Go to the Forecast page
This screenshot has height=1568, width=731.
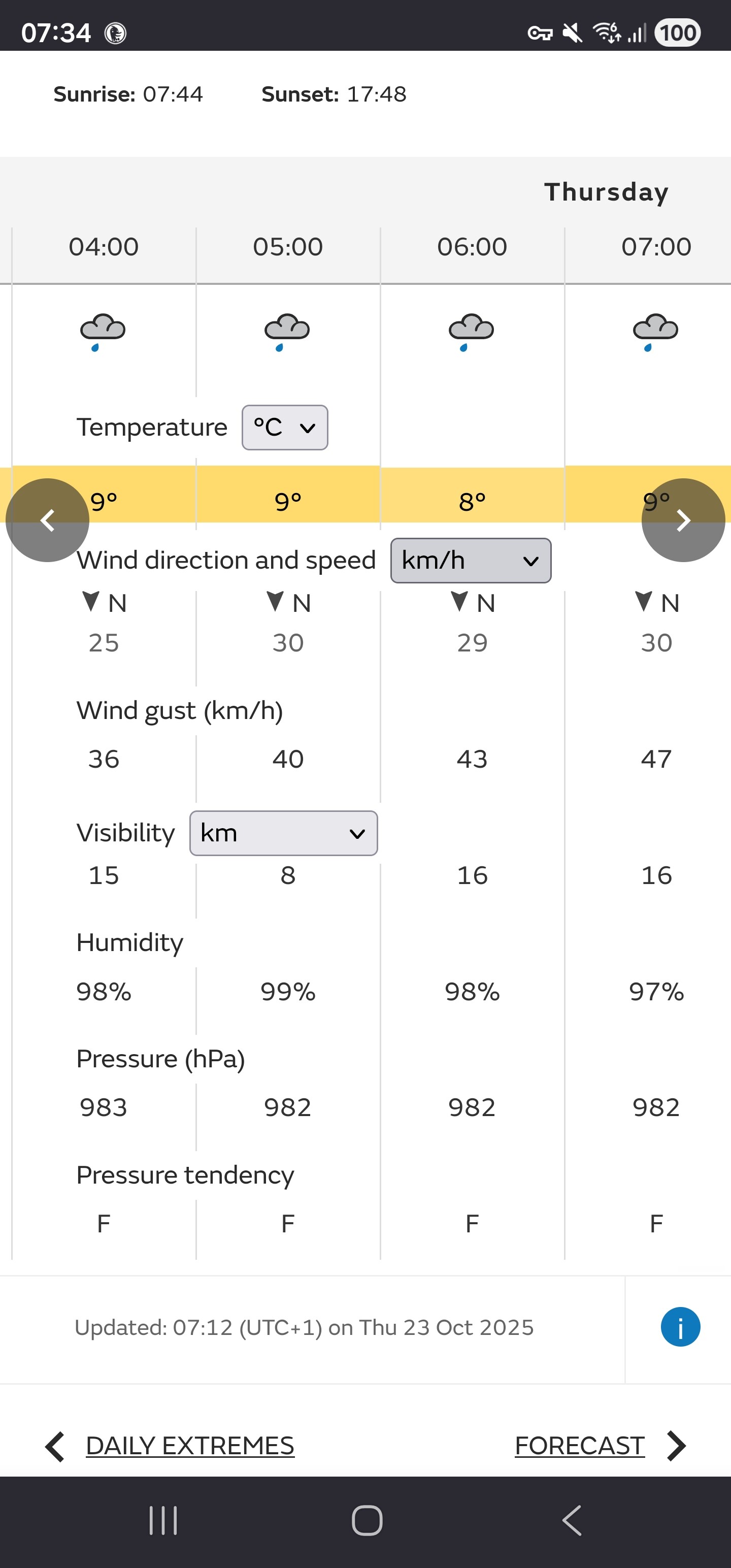579,1446
